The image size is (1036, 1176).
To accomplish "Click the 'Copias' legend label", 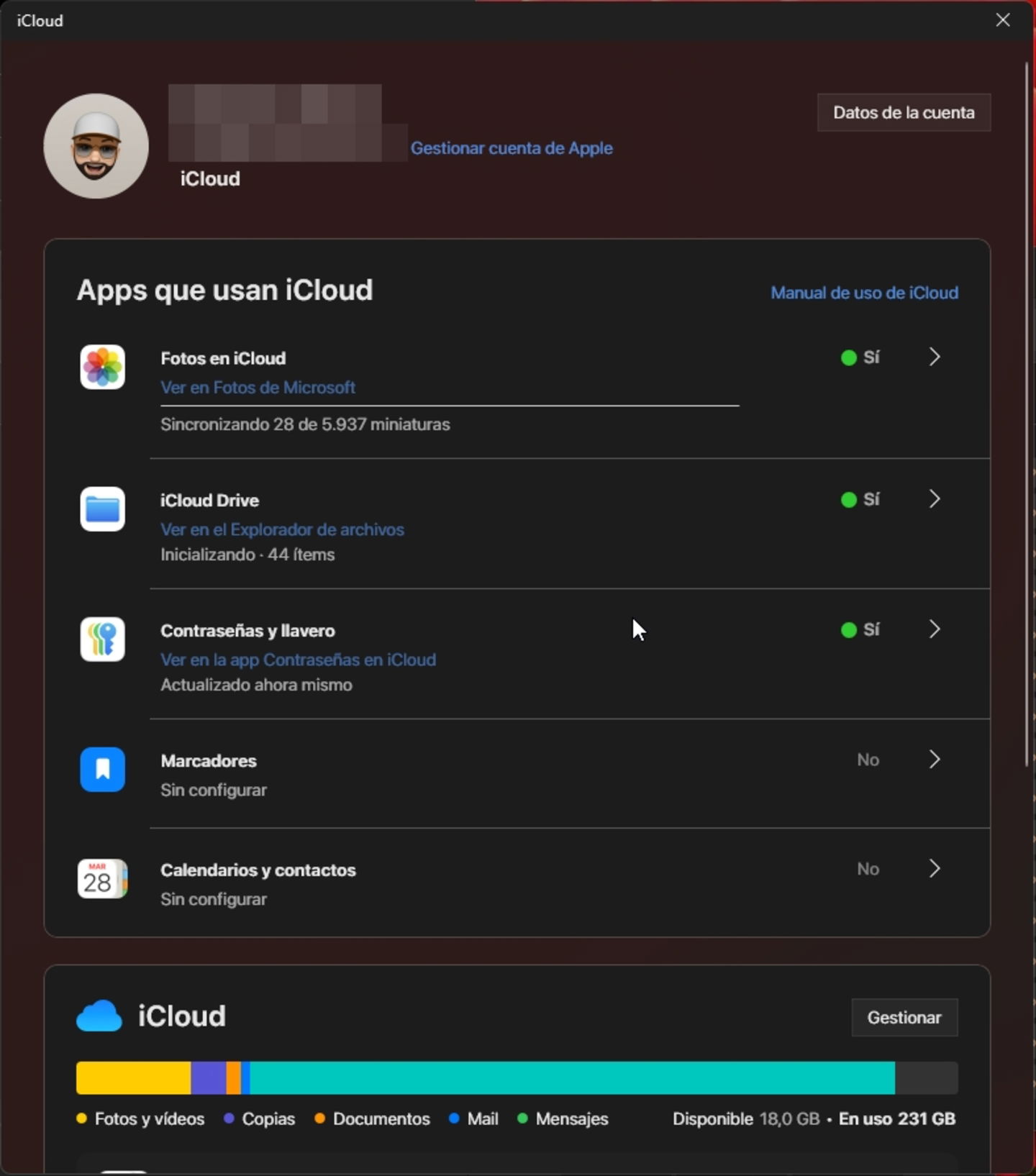I will point(268,1119).
